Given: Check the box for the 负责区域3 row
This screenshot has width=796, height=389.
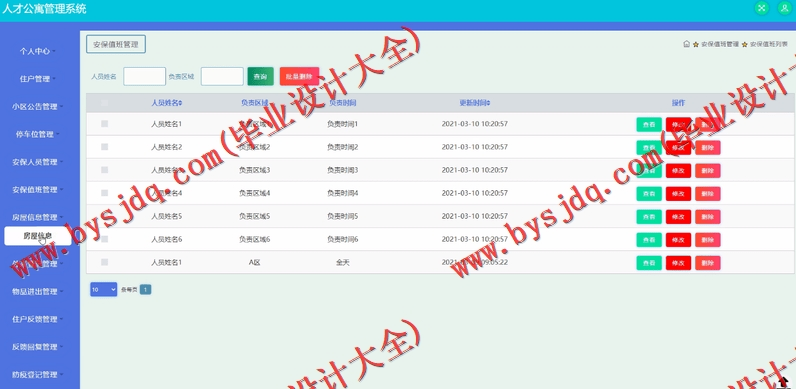Looking at the screenshot, I should click(x=105, y=170).
